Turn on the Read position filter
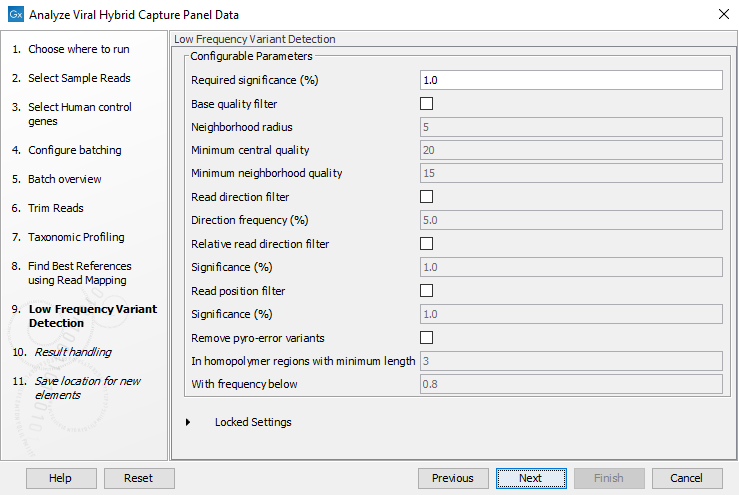739x495 pixels. (427, 291)
